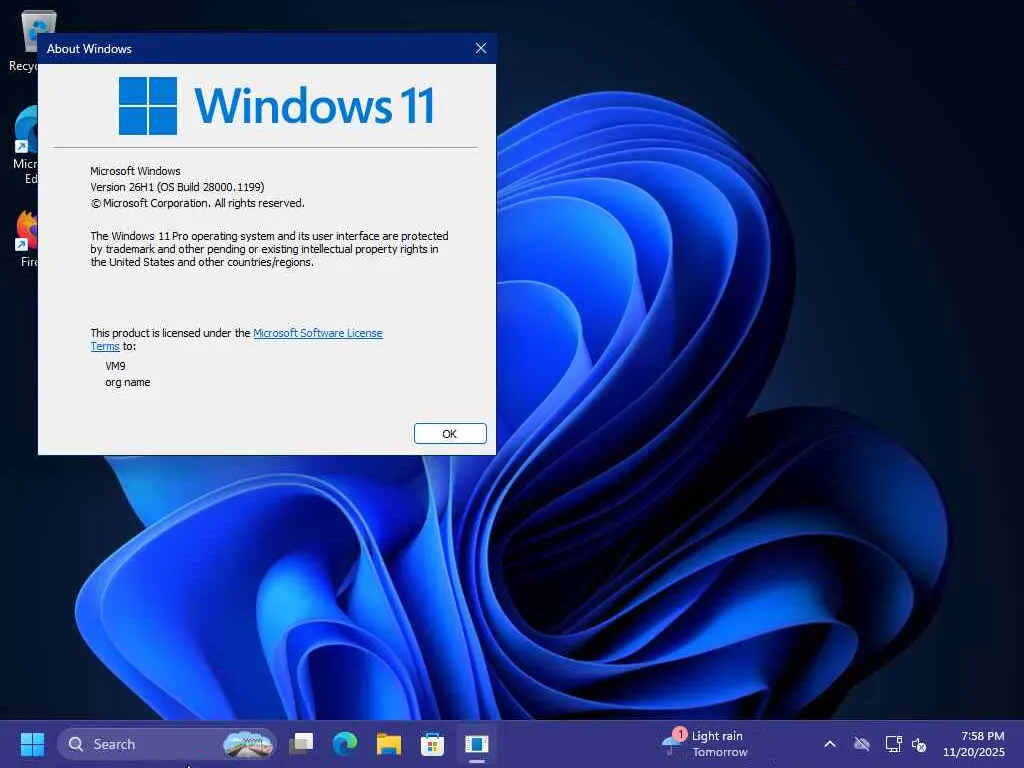Click OK in About Windows dialog
Screen dimensions: 1024x768
pyautogui.click(x=450, y=434)
